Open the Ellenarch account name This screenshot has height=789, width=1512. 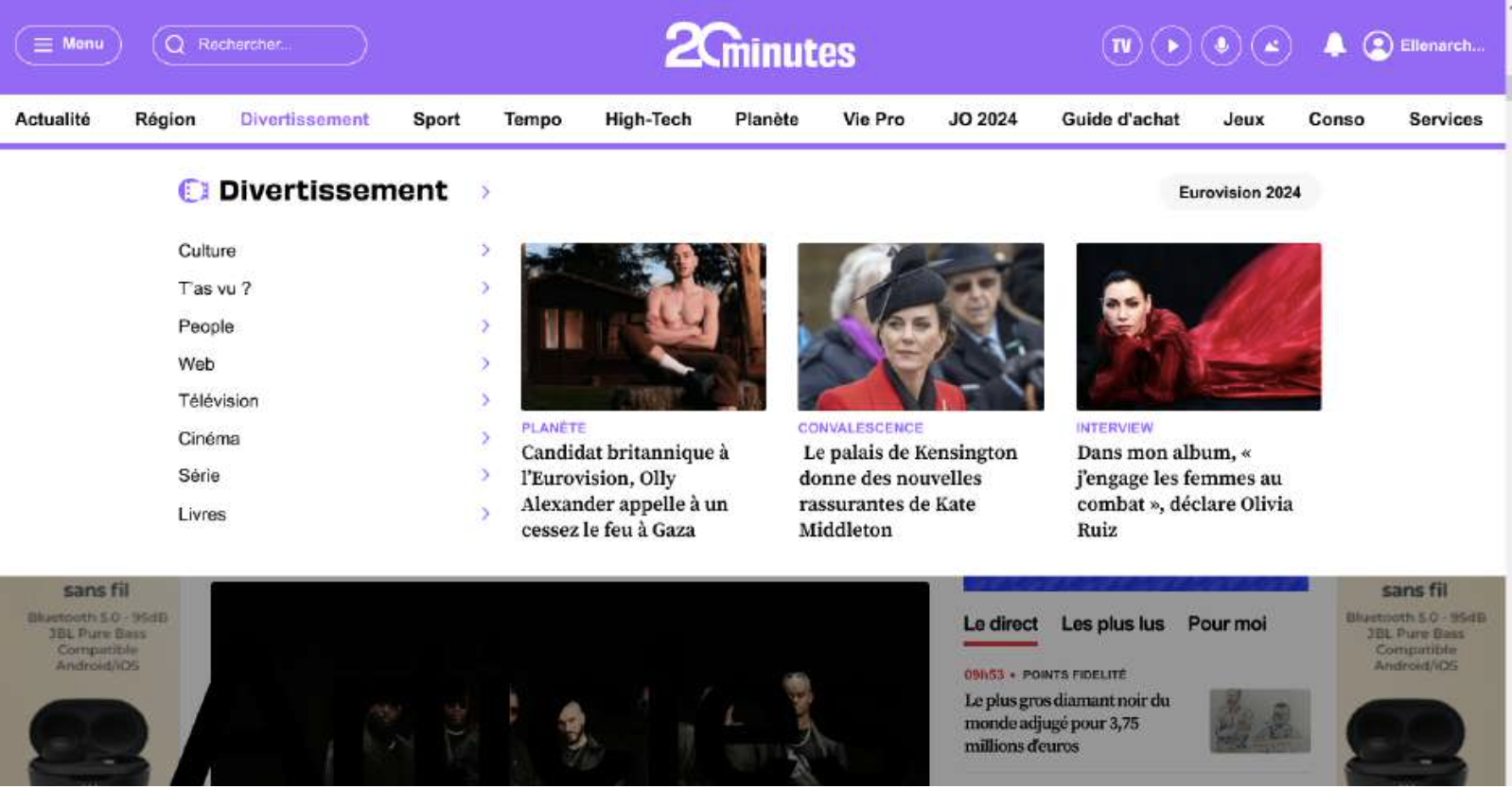[x=1442, y=45]
